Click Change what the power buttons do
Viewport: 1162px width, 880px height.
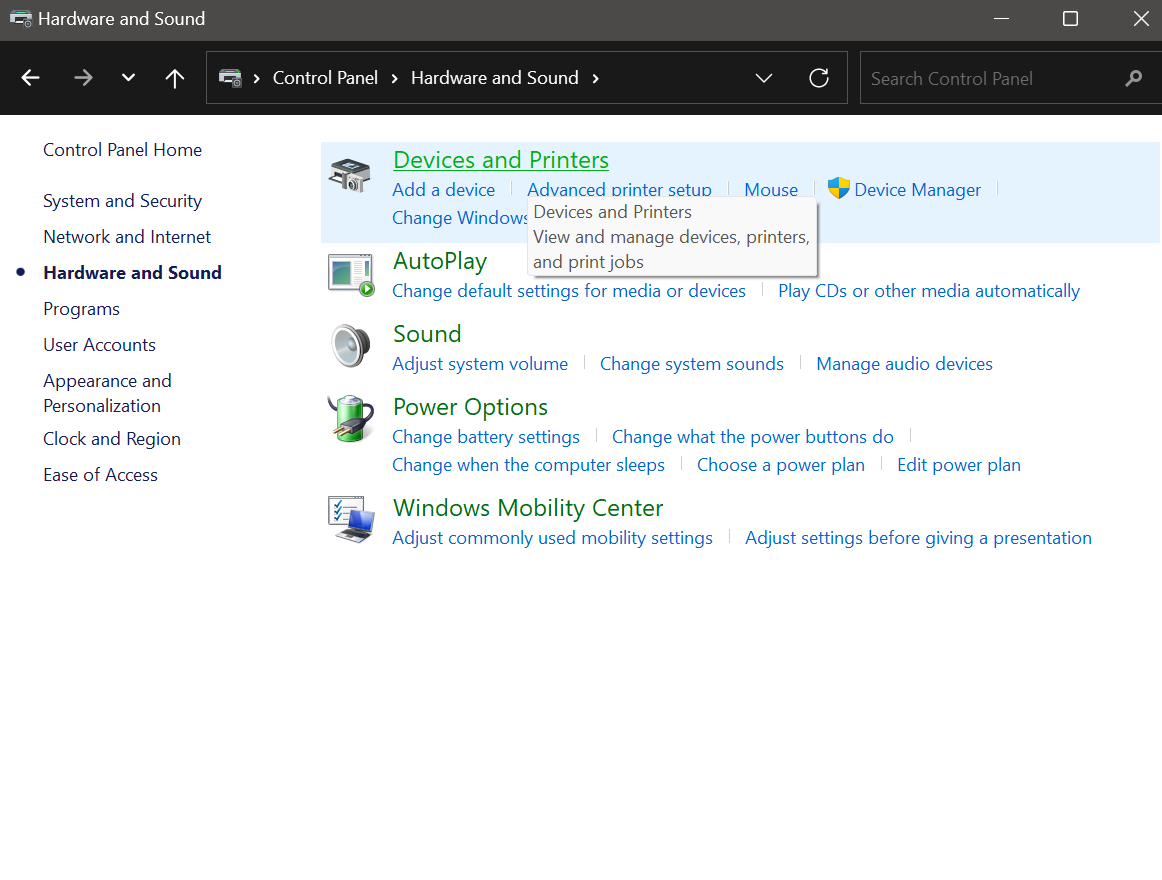tap(752, 437)
